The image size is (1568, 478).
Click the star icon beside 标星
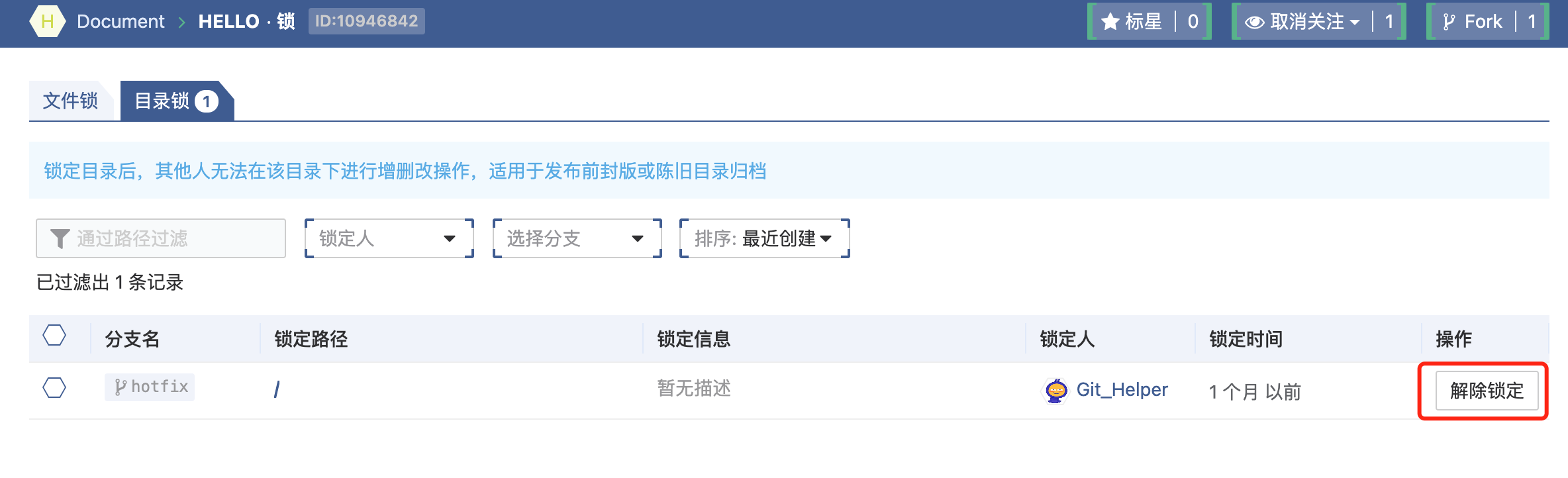coord(1110,22)
